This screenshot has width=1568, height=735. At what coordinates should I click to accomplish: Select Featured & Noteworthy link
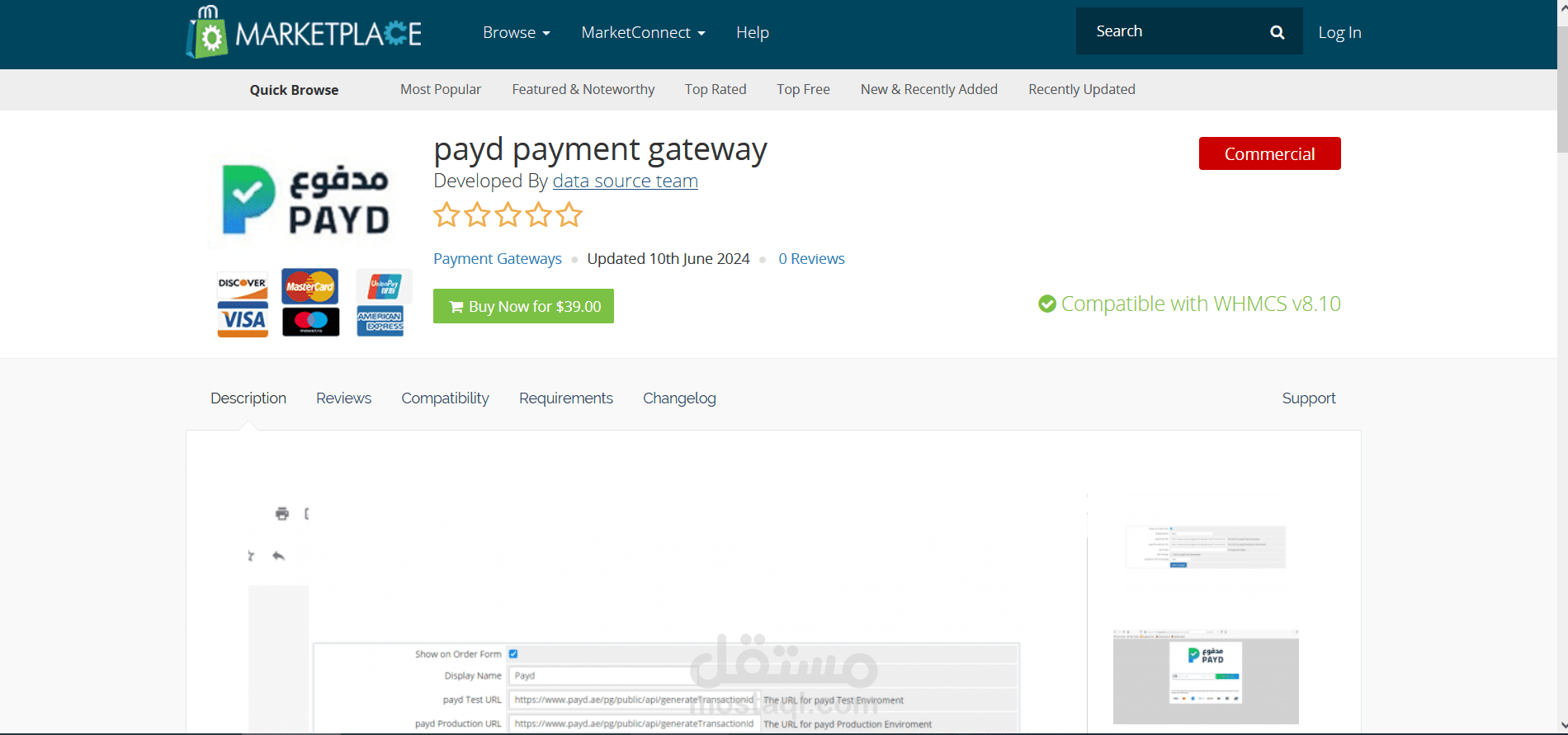pyautogui.click(x=583, y=89)
